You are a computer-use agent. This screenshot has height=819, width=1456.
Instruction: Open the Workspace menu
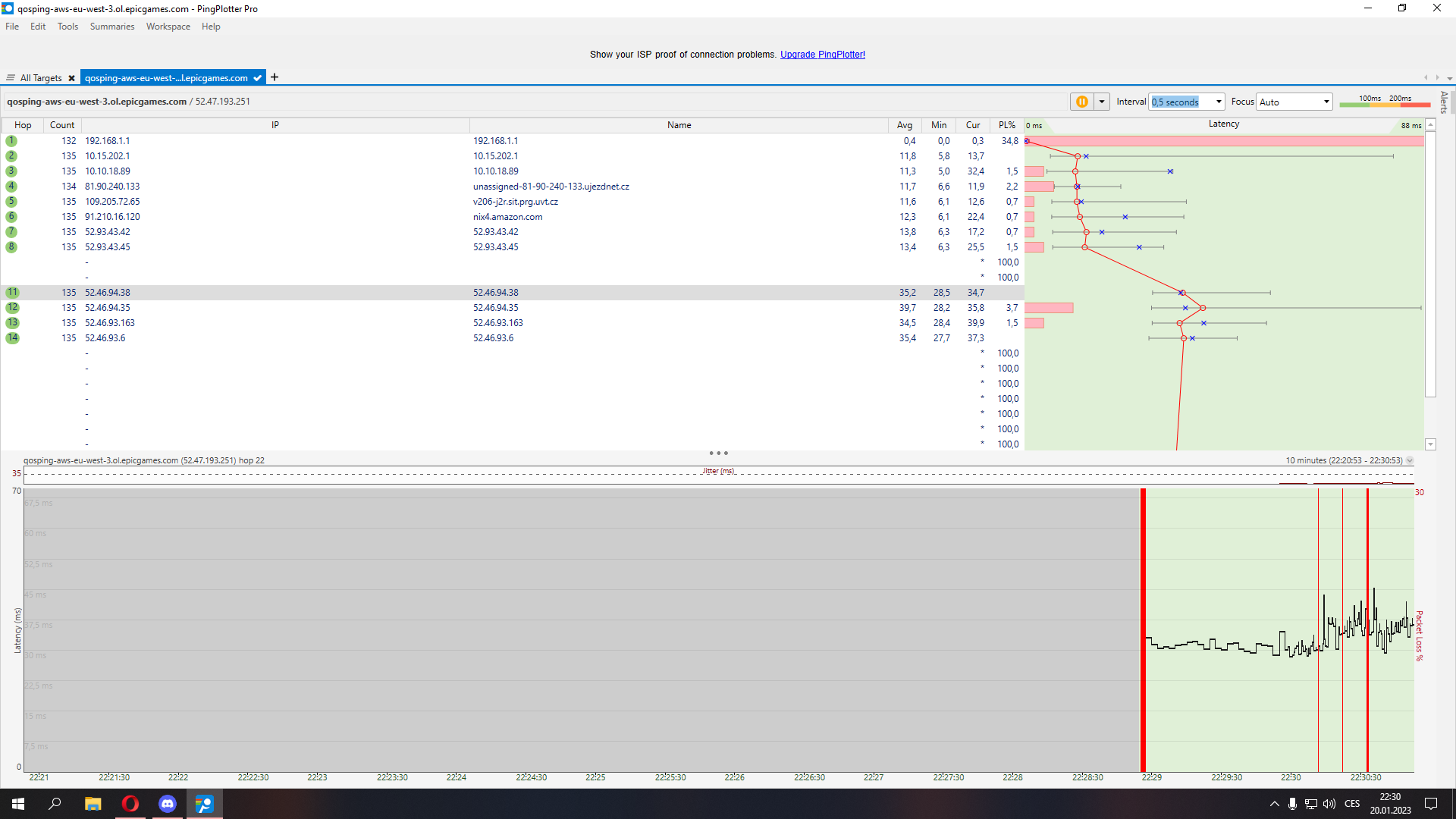click(168, 27)
